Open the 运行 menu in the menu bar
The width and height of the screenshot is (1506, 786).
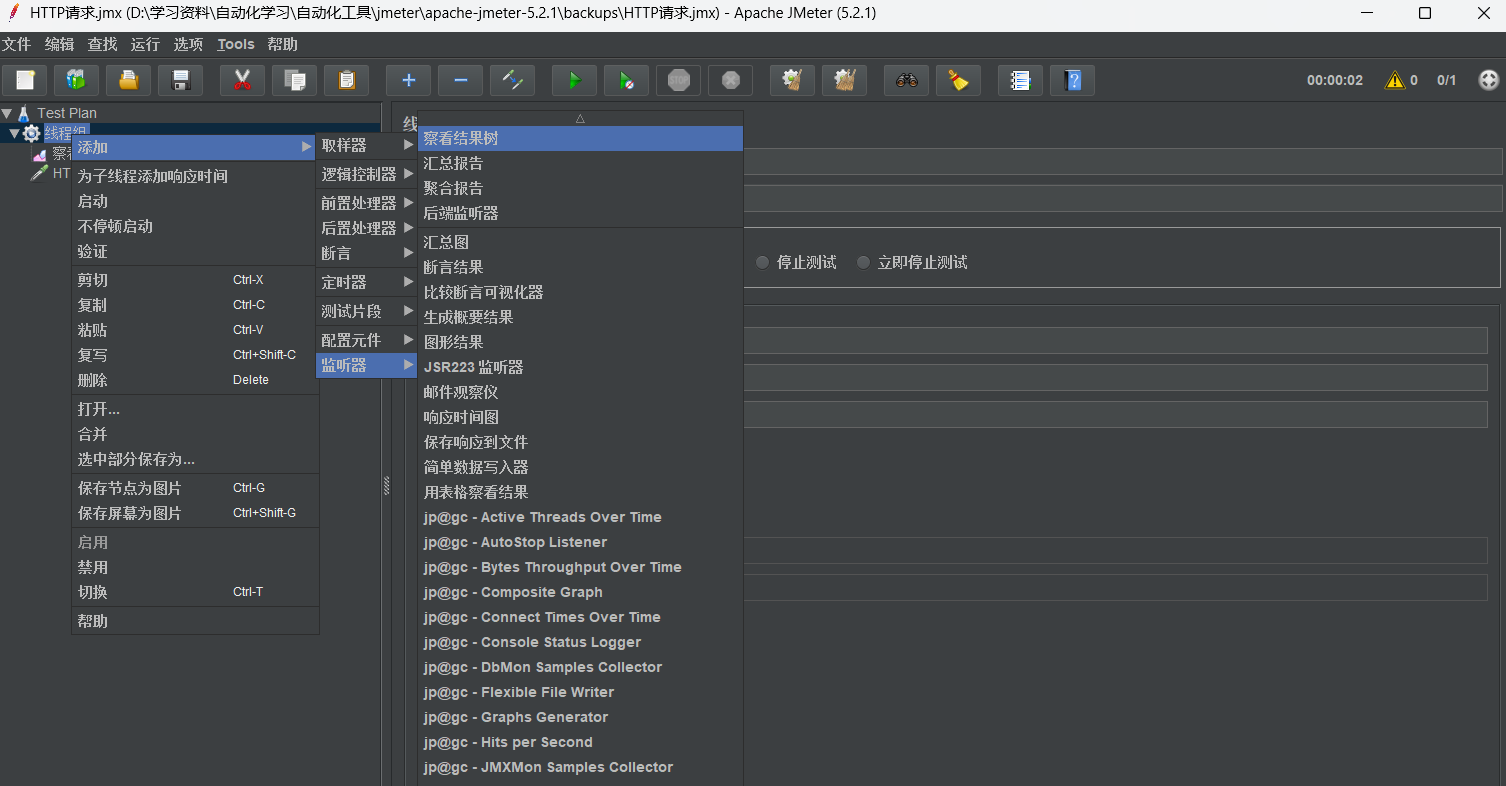pyautogui.click(x=145, y=44)
